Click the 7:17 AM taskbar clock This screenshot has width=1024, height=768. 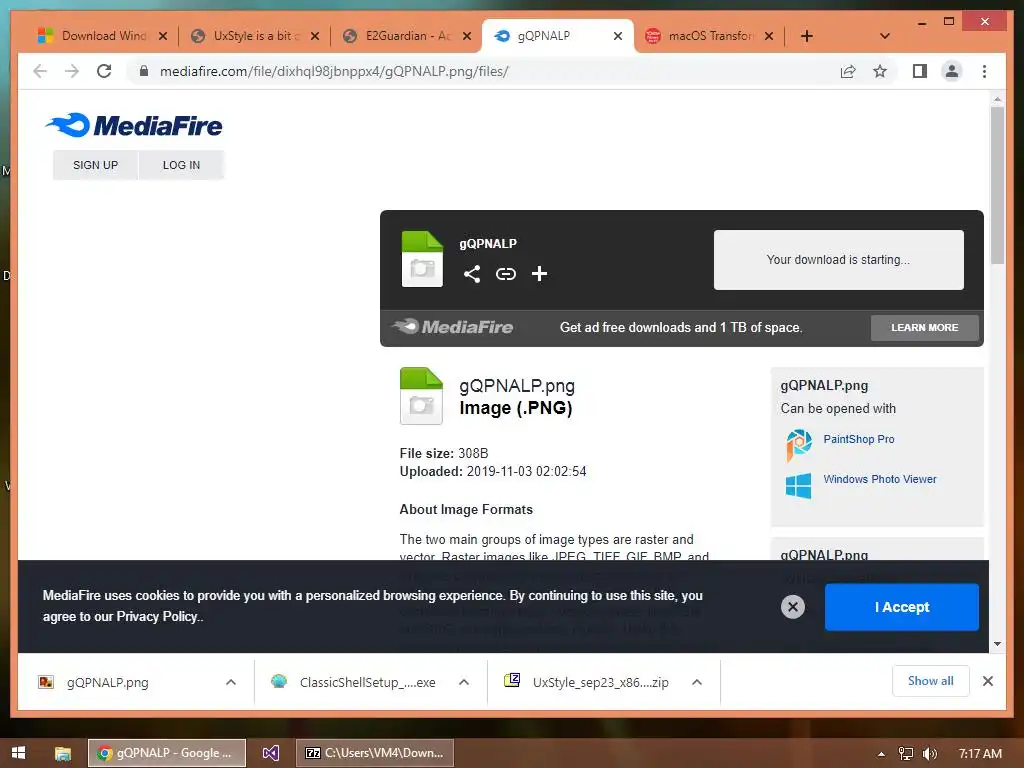pyautogui.click(x=980, y=754)
